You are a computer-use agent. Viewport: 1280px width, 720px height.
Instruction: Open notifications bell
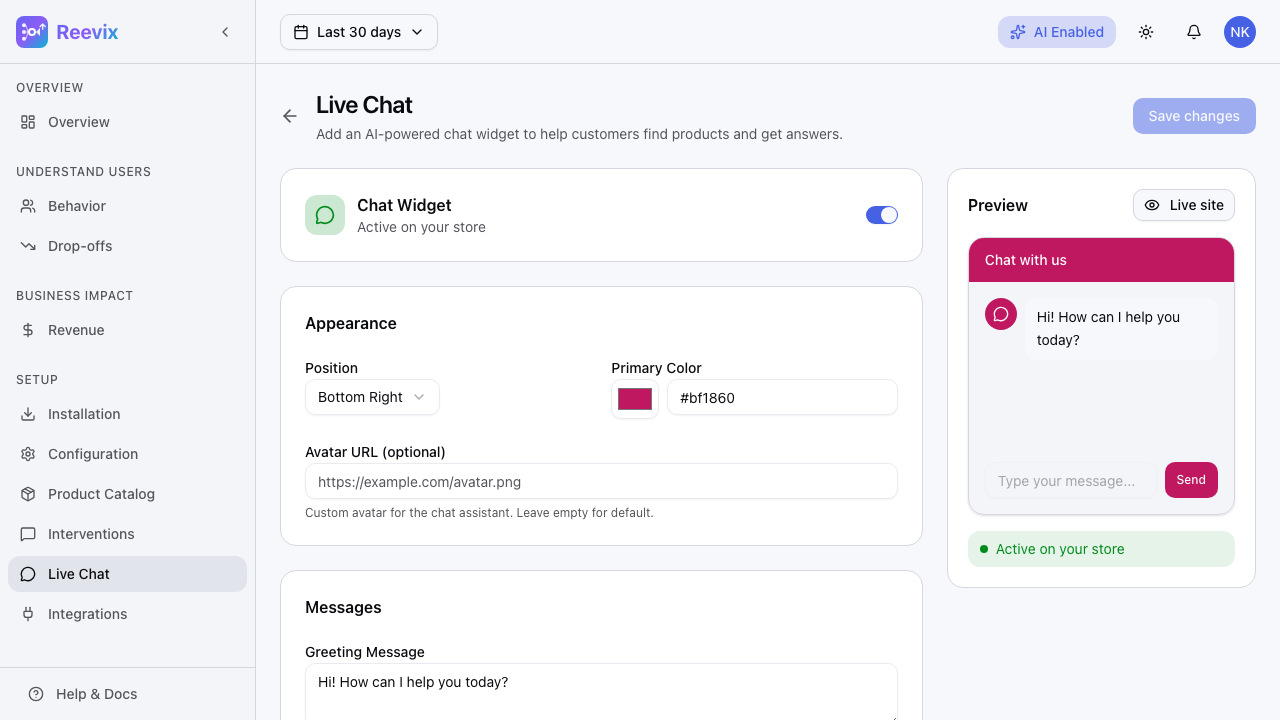[1194, 32]
